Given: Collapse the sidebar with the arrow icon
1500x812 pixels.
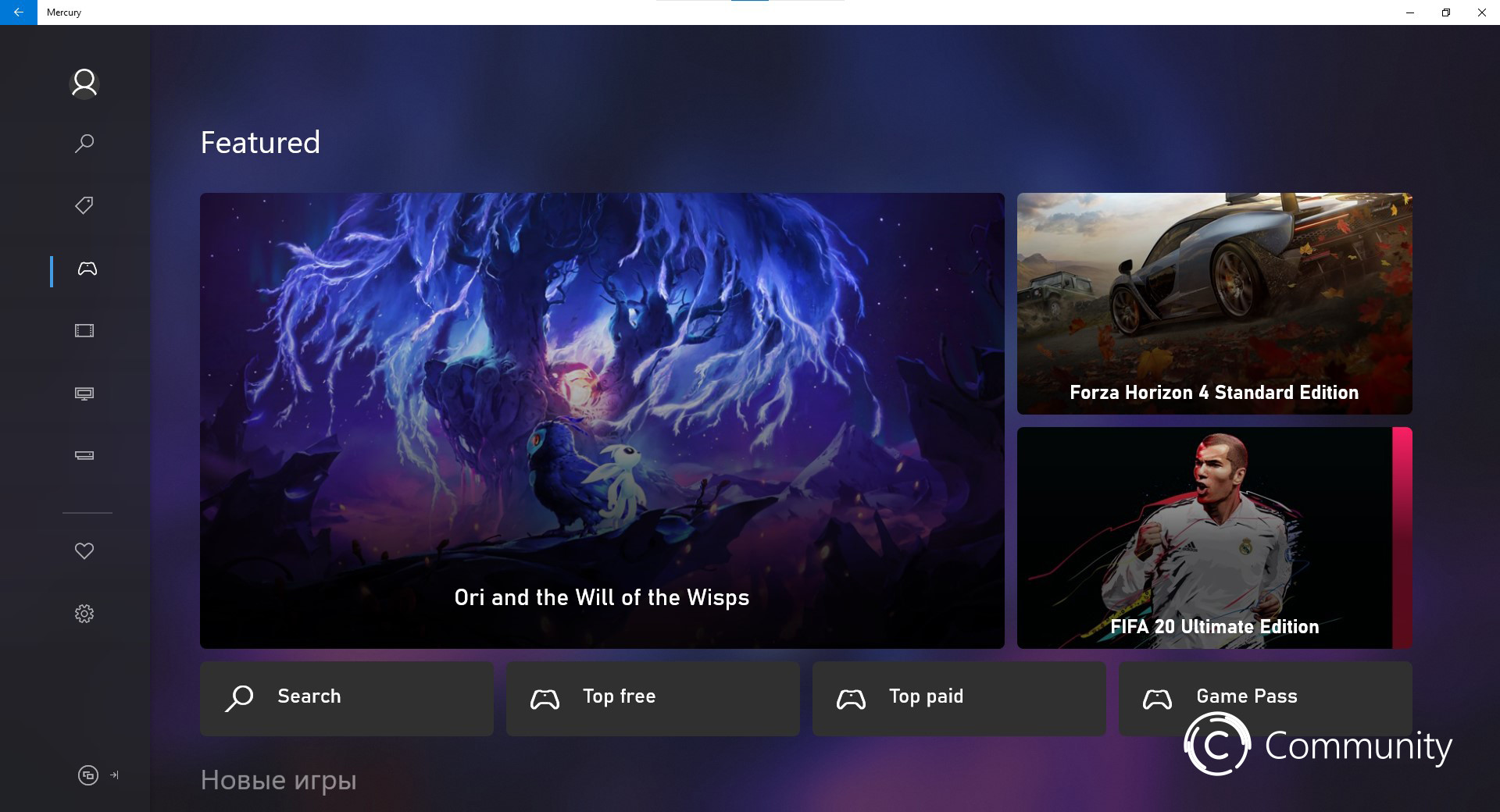Looking at the screenshot, I should coord(114,775).
